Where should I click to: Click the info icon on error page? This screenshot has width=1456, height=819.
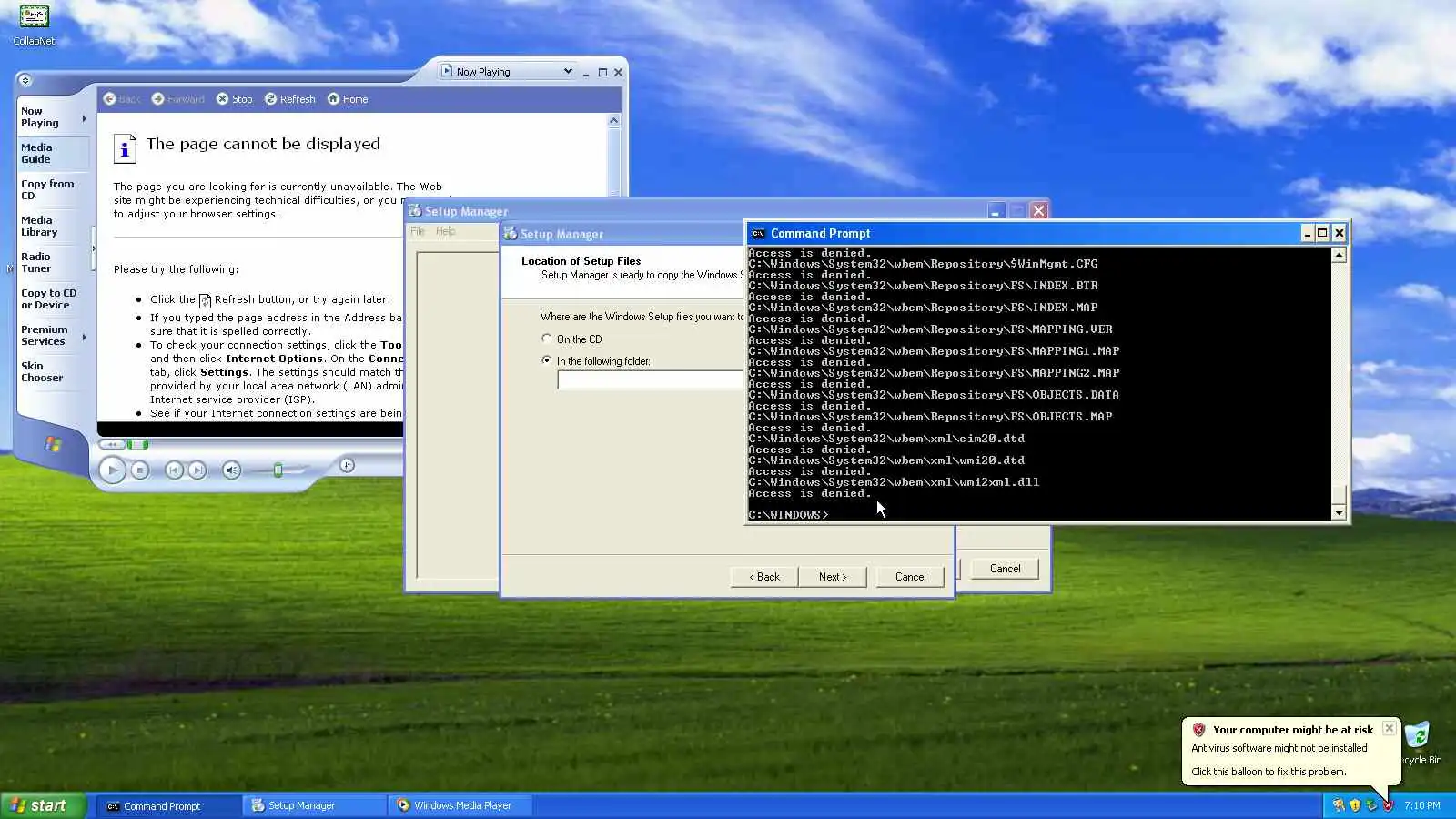pyautogui.click(x=125, y=148)
